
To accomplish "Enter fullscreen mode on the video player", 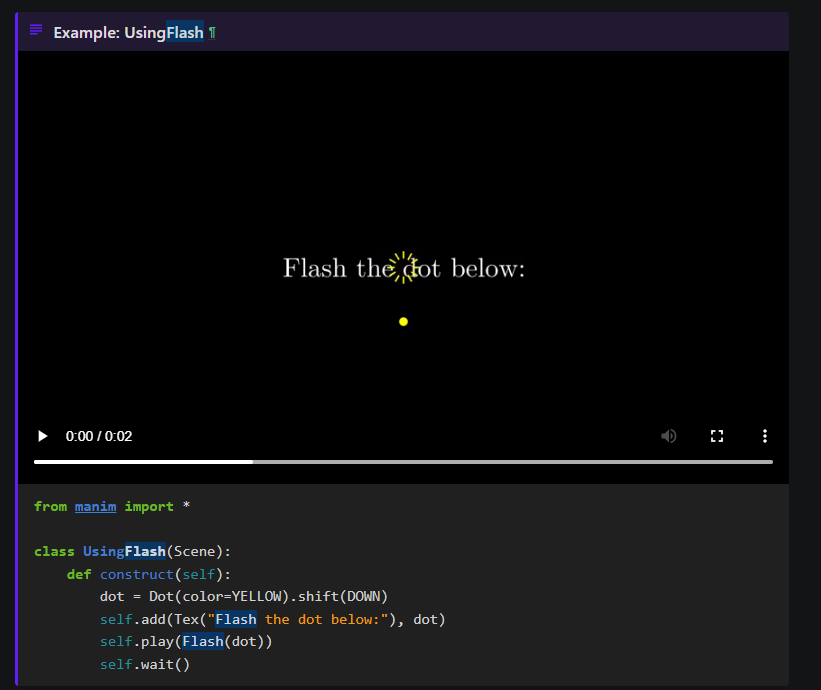I will 717,436.
